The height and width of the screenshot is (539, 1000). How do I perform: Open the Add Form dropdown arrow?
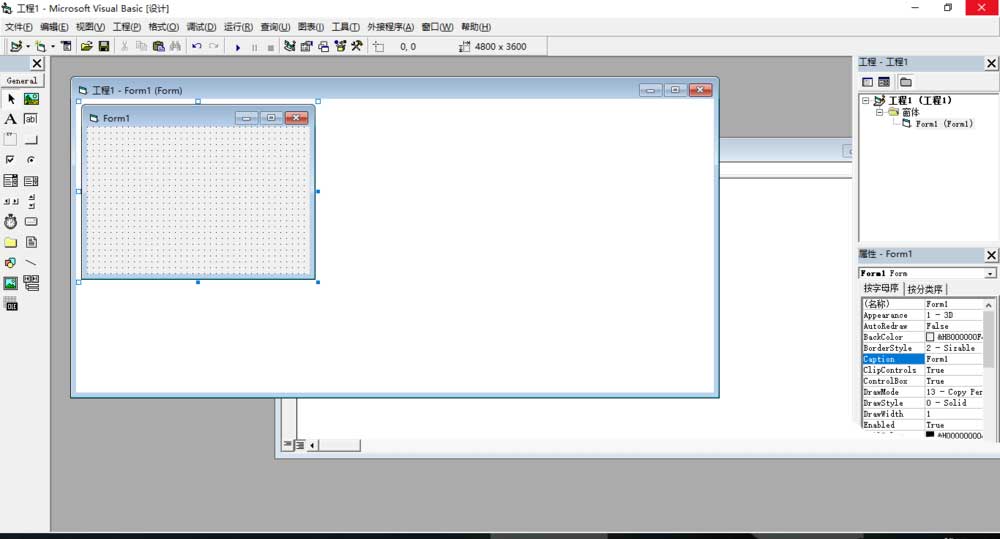(53, 47)
